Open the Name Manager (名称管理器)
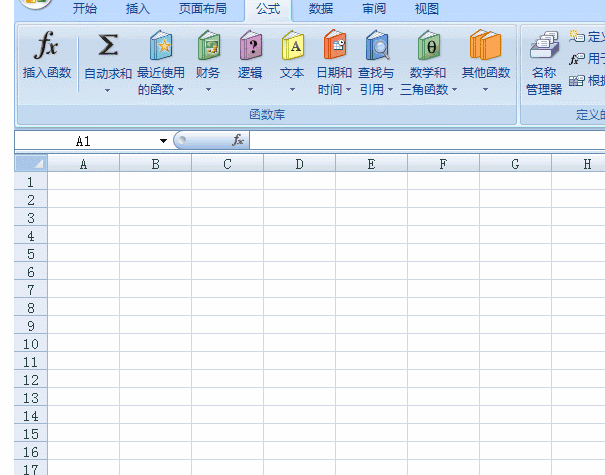The image size is (605, 475). [544, 64]
